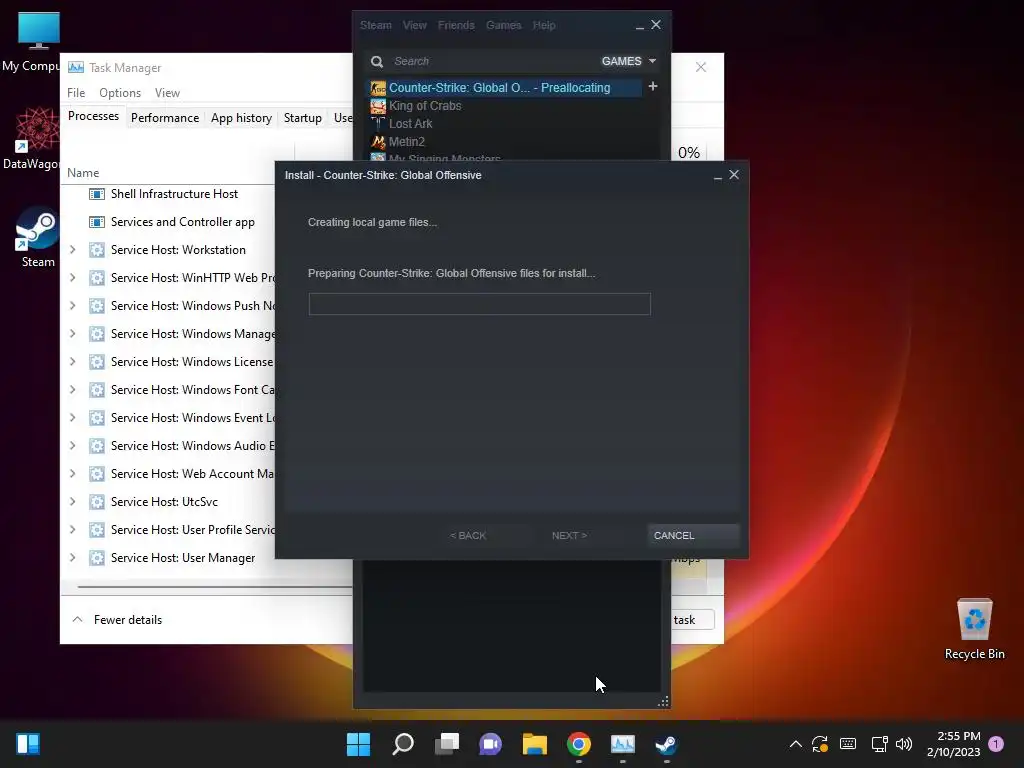Click the Service Host: Workstation gear icon

97,250
